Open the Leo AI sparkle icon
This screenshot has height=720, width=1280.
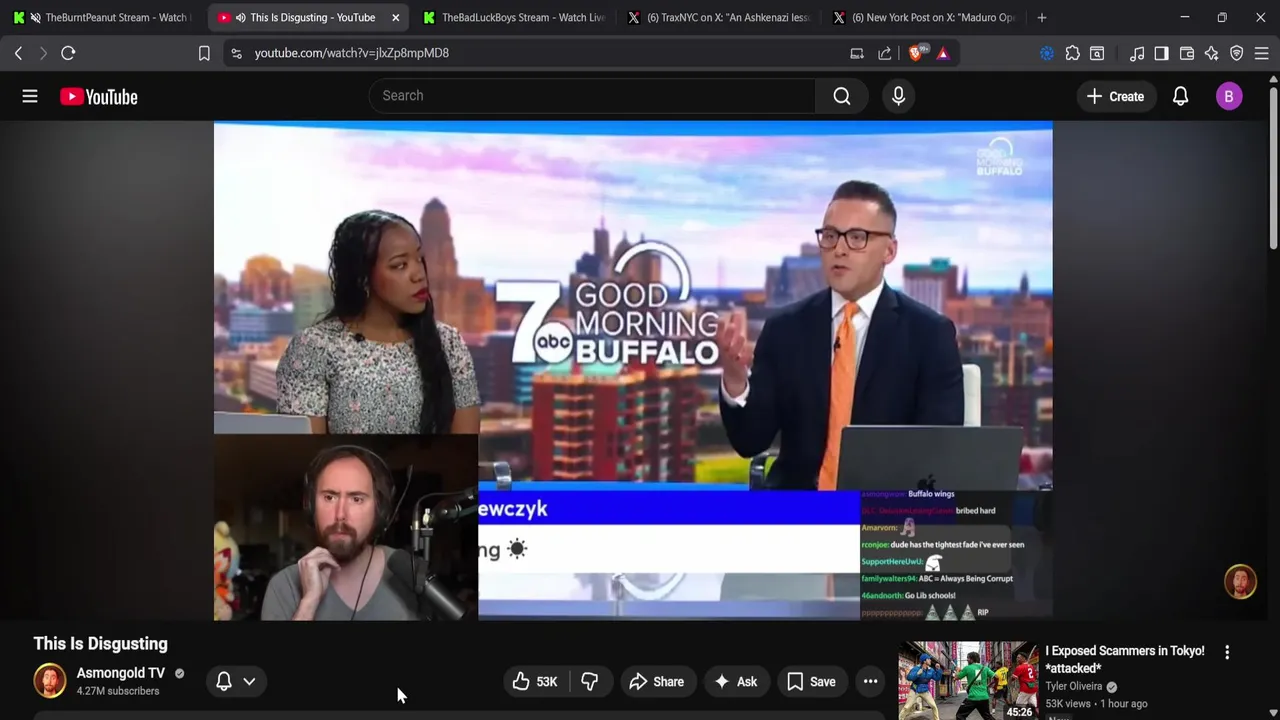point(1212,53)
